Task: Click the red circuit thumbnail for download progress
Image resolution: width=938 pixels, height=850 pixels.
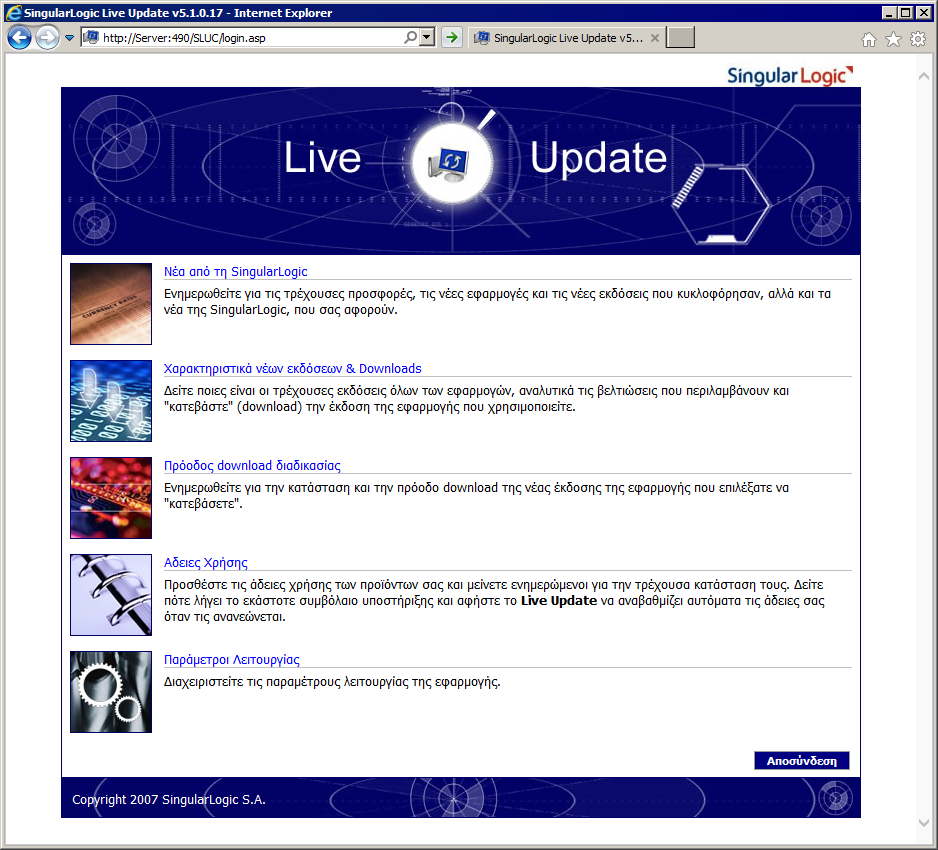Action: [x=111, y=498]
